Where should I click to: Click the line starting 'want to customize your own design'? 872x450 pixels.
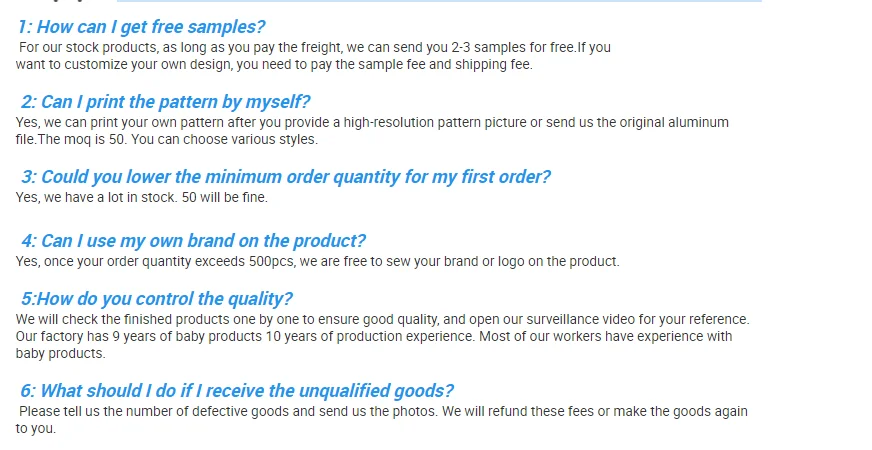click(x=274, y=65)
